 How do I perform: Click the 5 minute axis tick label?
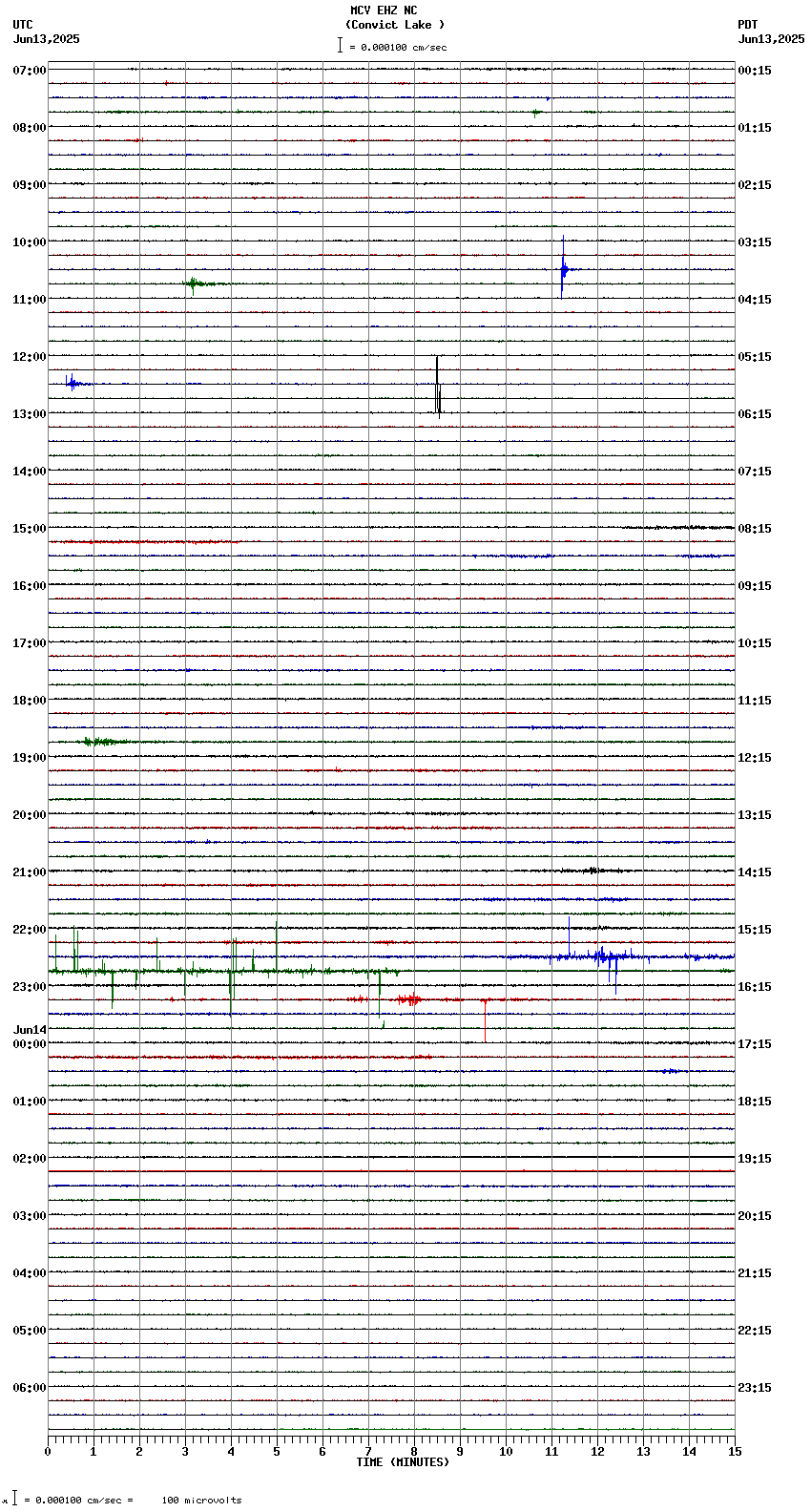tap(277, 1452)
